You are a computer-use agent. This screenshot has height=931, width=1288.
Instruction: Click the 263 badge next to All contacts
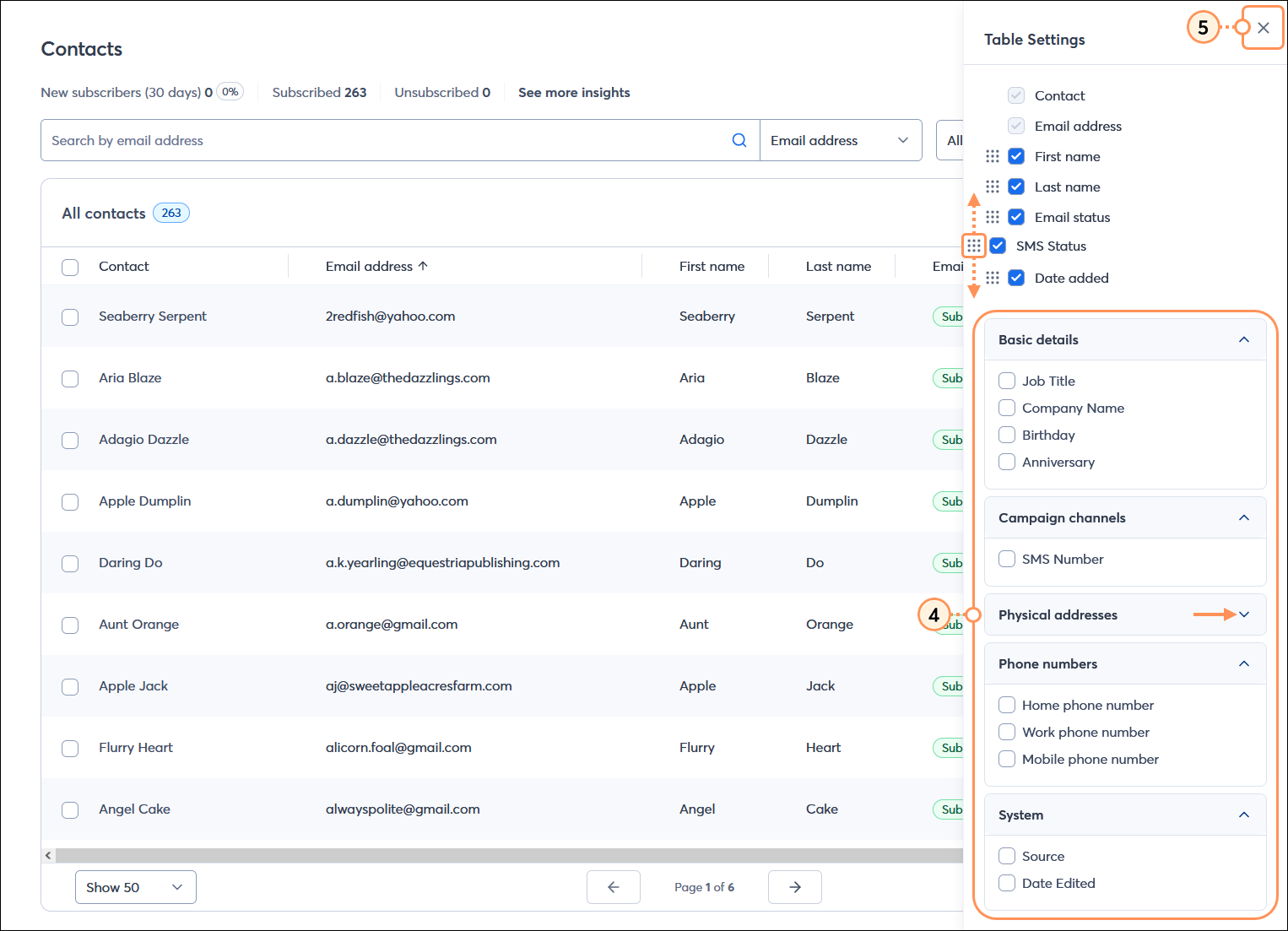point(171,213)
